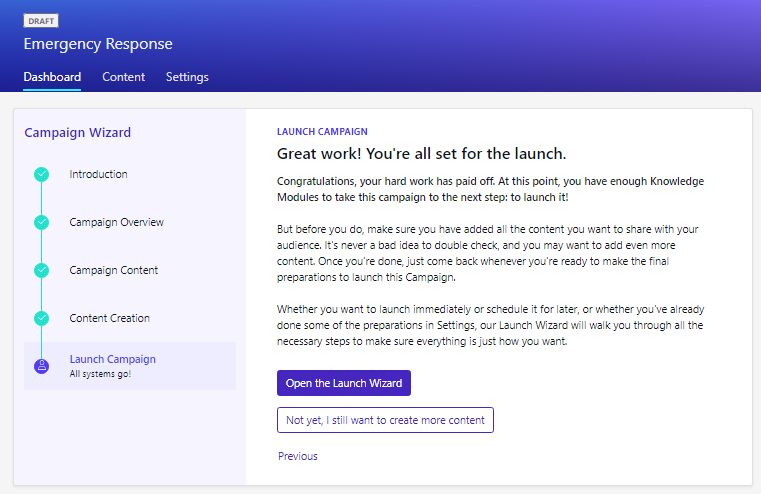Select the Launch Campaign step label
This screenshot has height=494, width=761.
coord(113,359)
